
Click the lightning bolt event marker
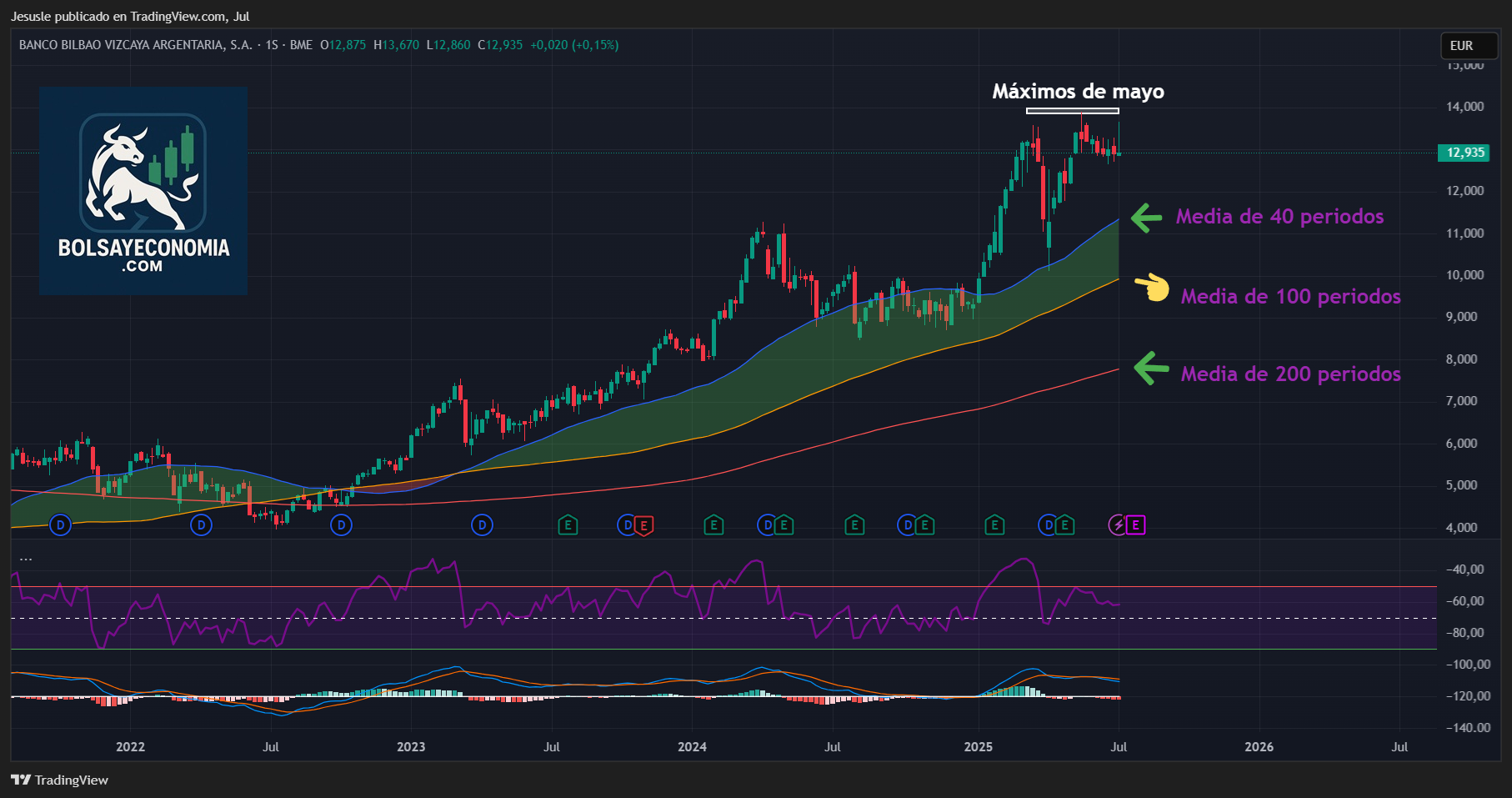coord(1118,525)
